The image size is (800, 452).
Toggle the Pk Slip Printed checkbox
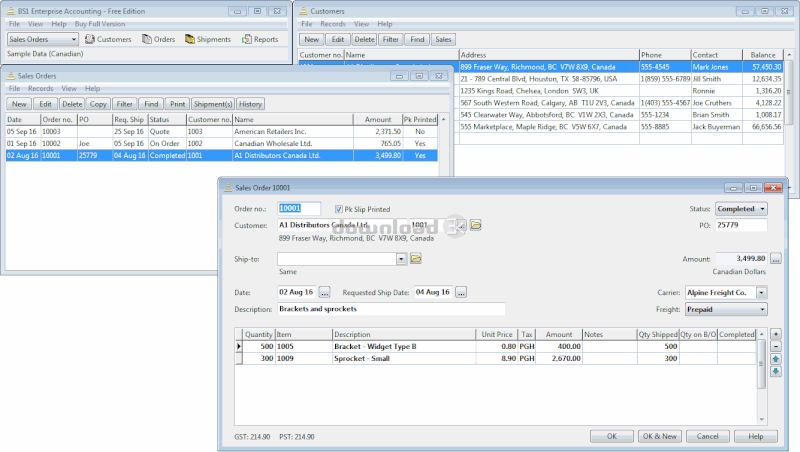click(339, 209)
